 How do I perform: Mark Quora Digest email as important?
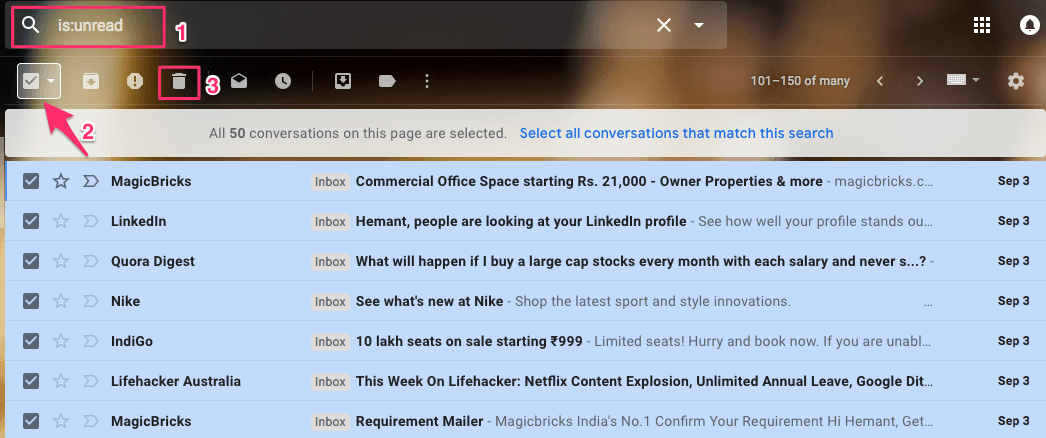[91, 261]
